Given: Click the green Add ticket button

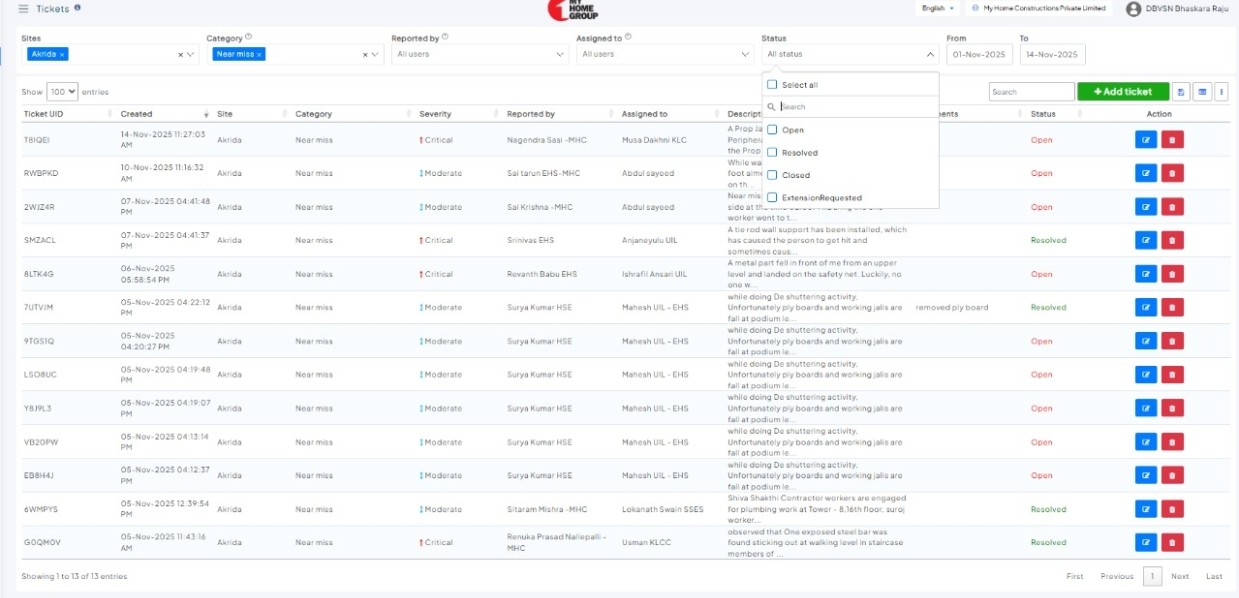Looking at the screenshot, I should [x=1122, y=92].
